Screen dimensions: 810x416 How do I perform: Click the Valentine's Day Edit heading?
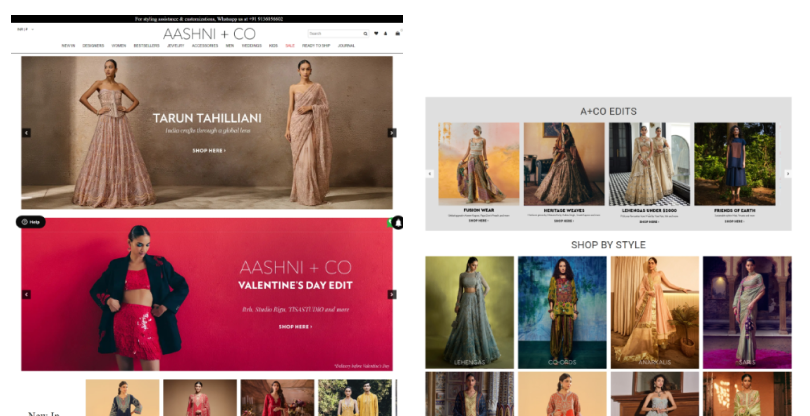[x=295, y=285]
